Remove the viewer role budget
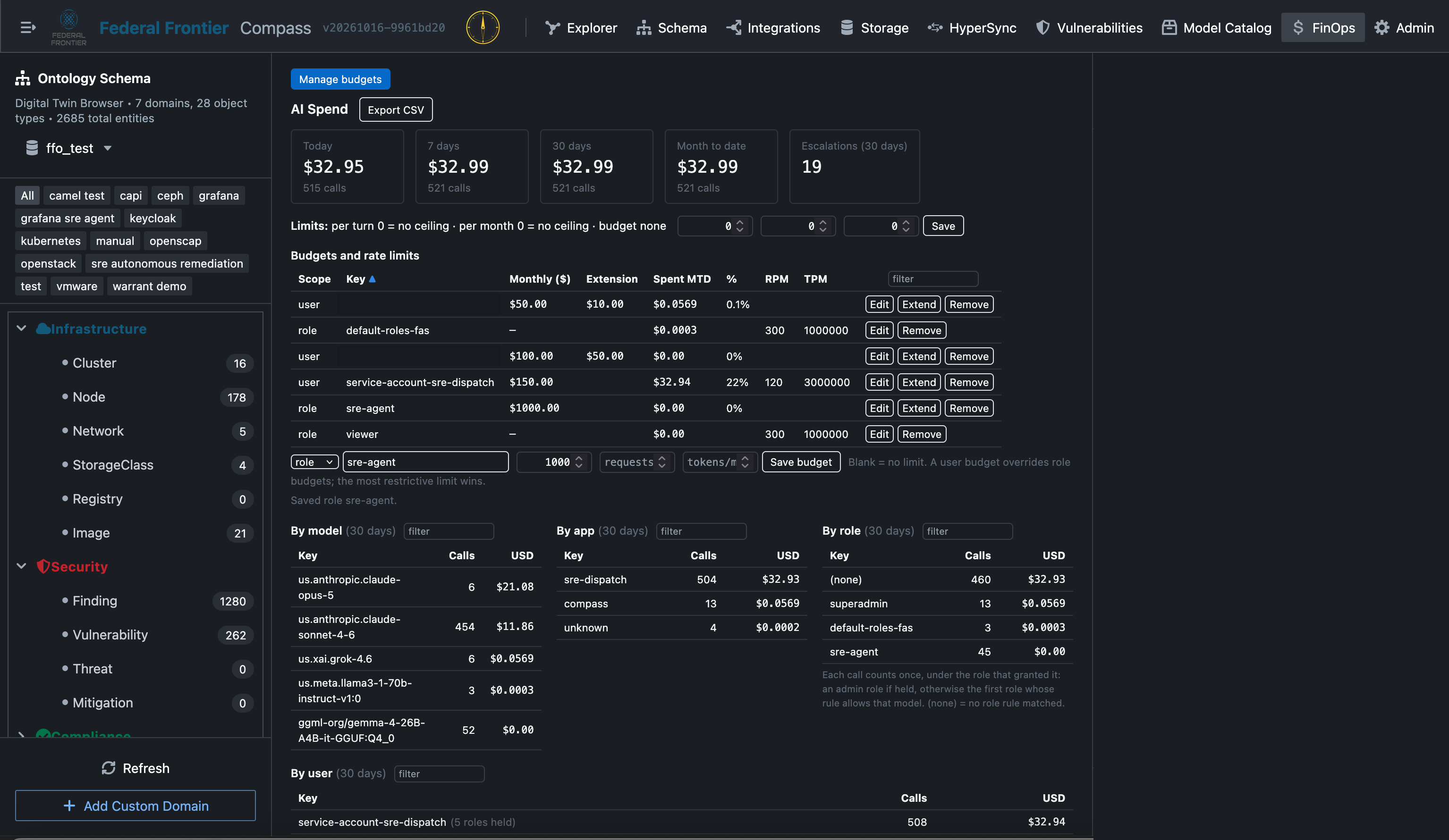 921,434
